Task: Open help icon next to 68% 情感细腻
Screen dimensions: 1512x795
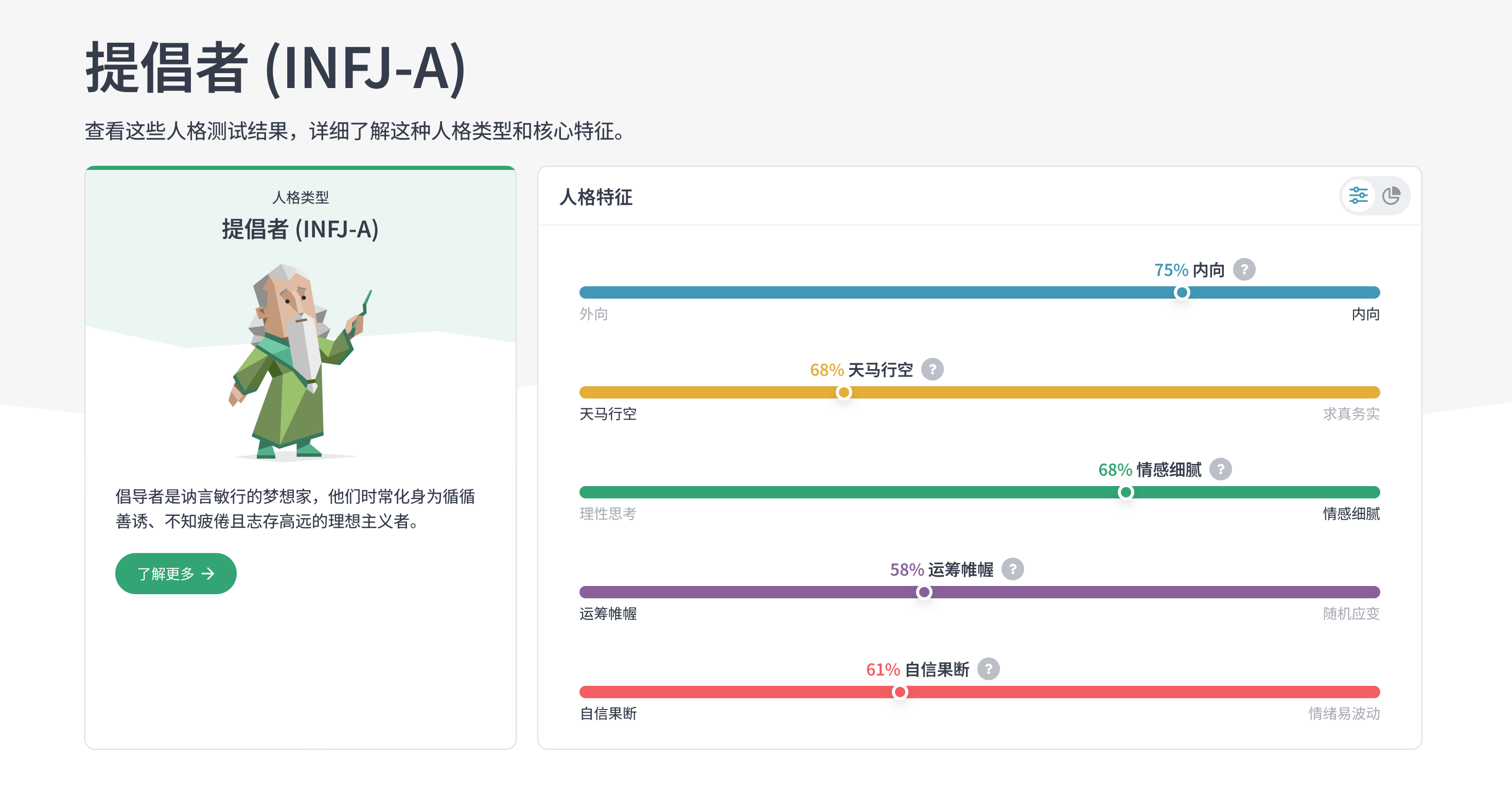Action: tap(1220, 469)
